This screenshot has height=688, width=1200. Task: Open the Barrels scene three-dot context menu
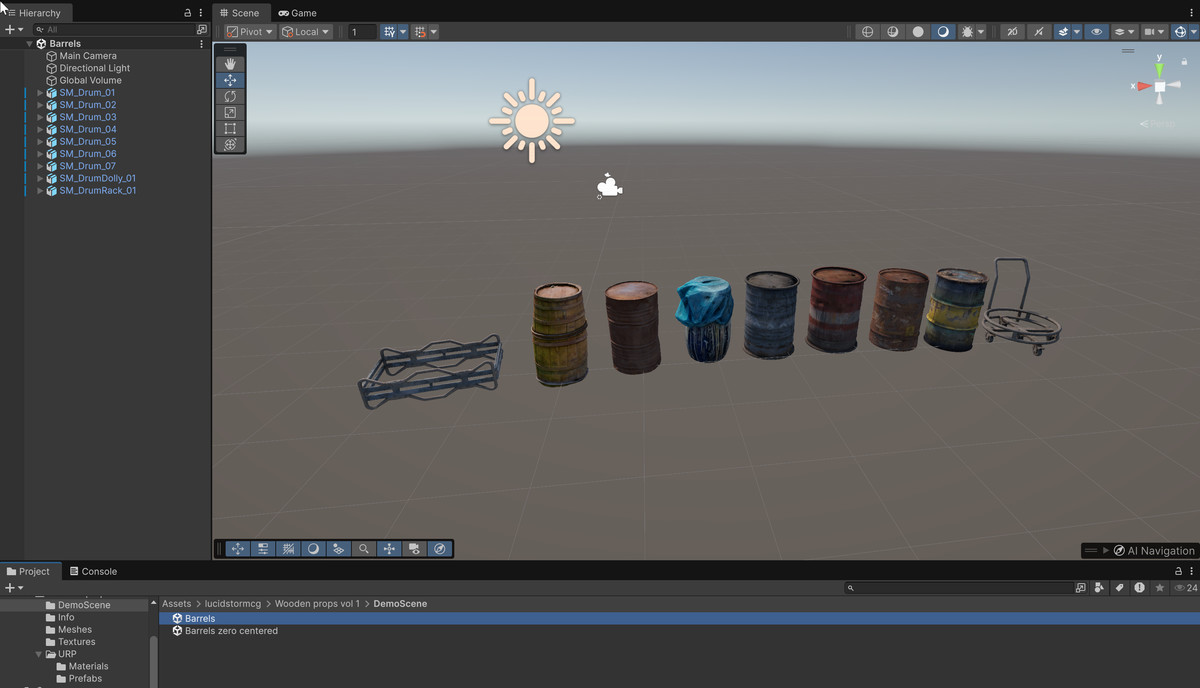(x=202, y=44)
